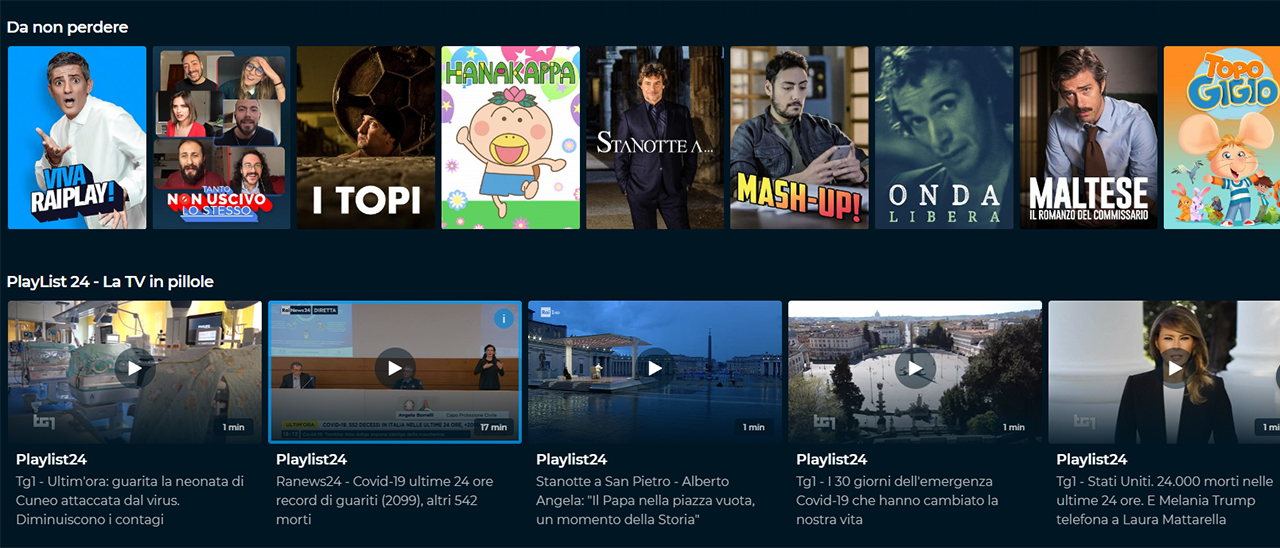Open the Tg1 guarita la neonata description link

click(129, 500)
